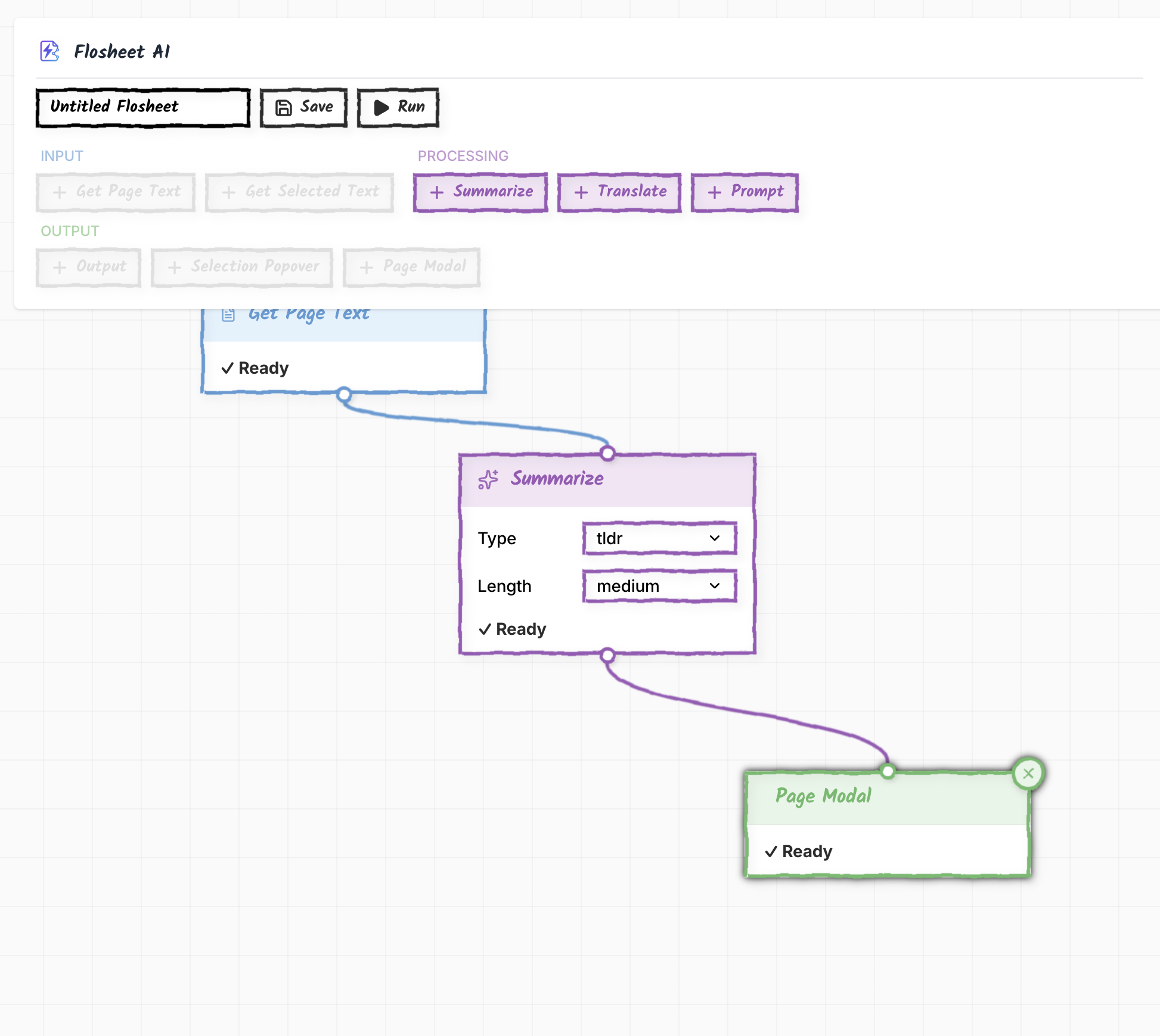Add a Selection Popover output node
Screen dimensions: 1160x1036
pos(242,267)
